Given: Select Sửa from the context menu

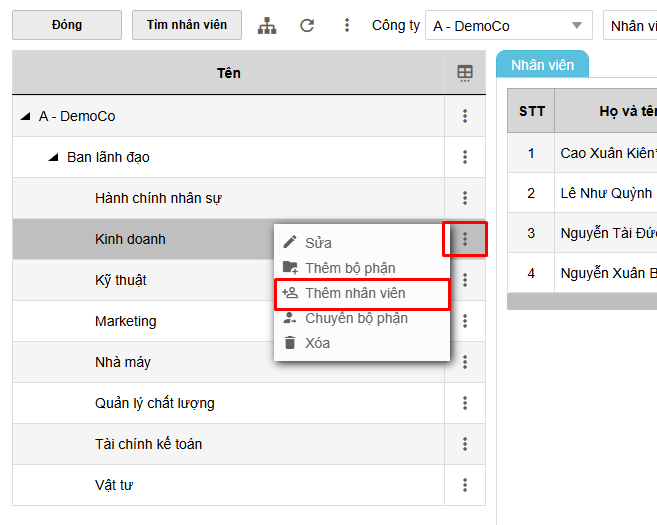Looking at the screenshot, I should point(318,243).
